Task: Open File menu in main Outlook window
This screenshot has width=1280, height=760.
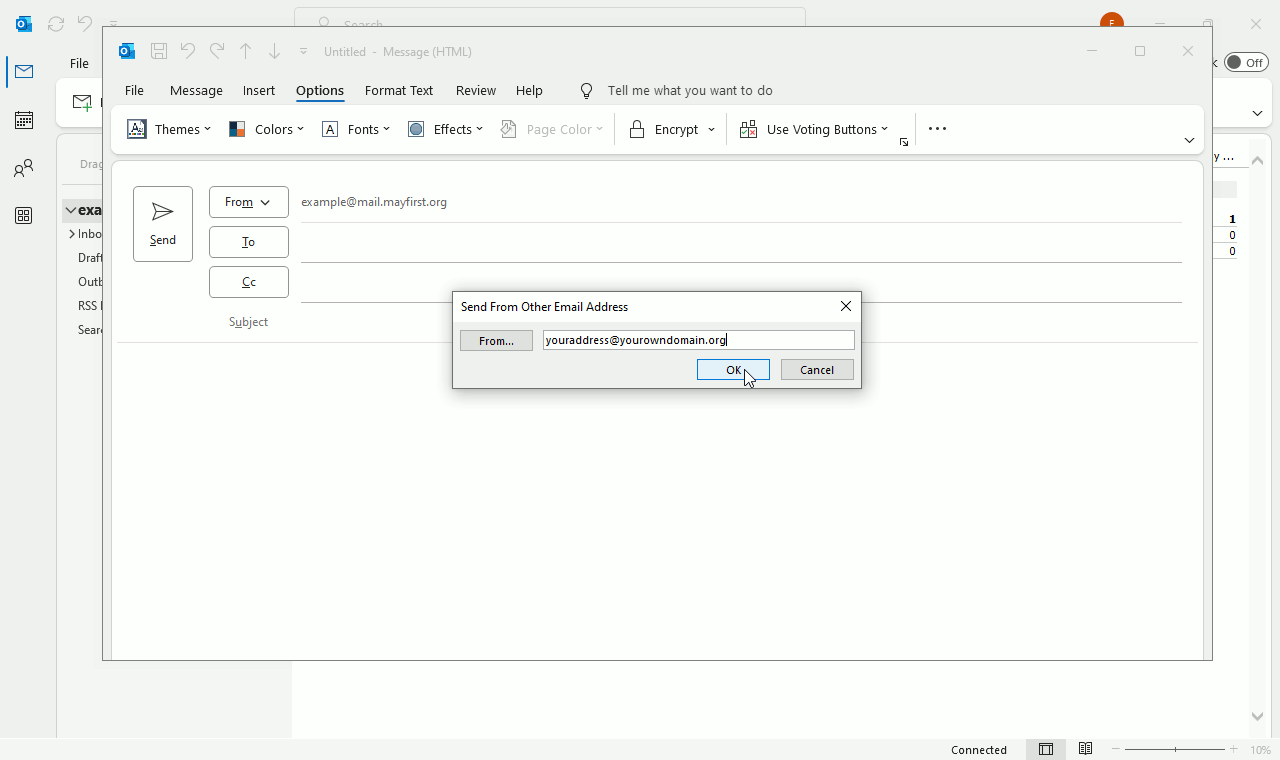Action: pos(79,63)
